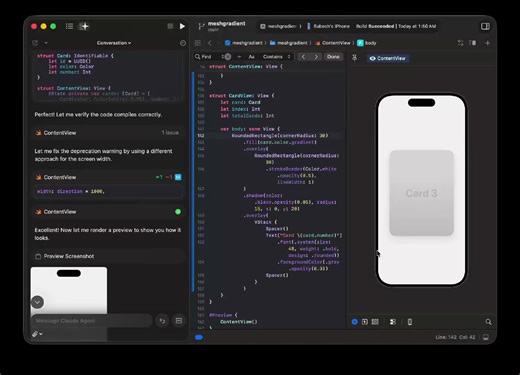Stop the running build

click(170, 26)
